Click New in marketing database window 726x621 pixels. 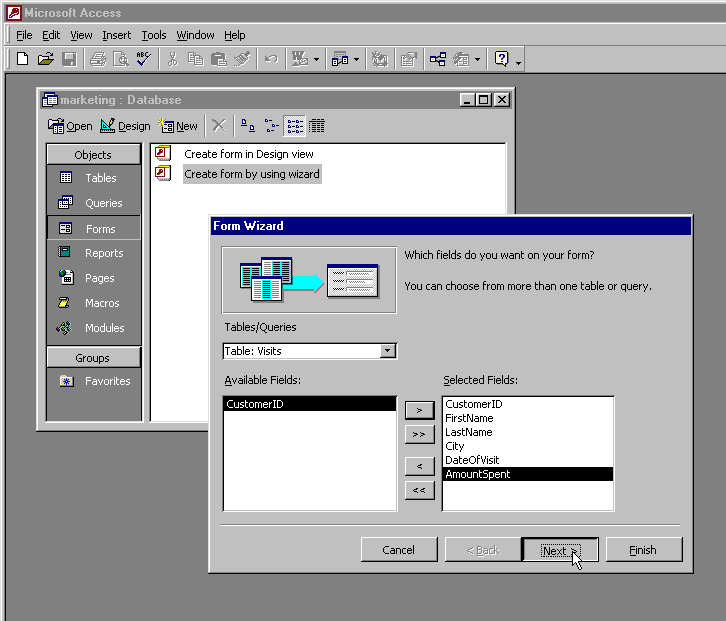coord(178,126)
